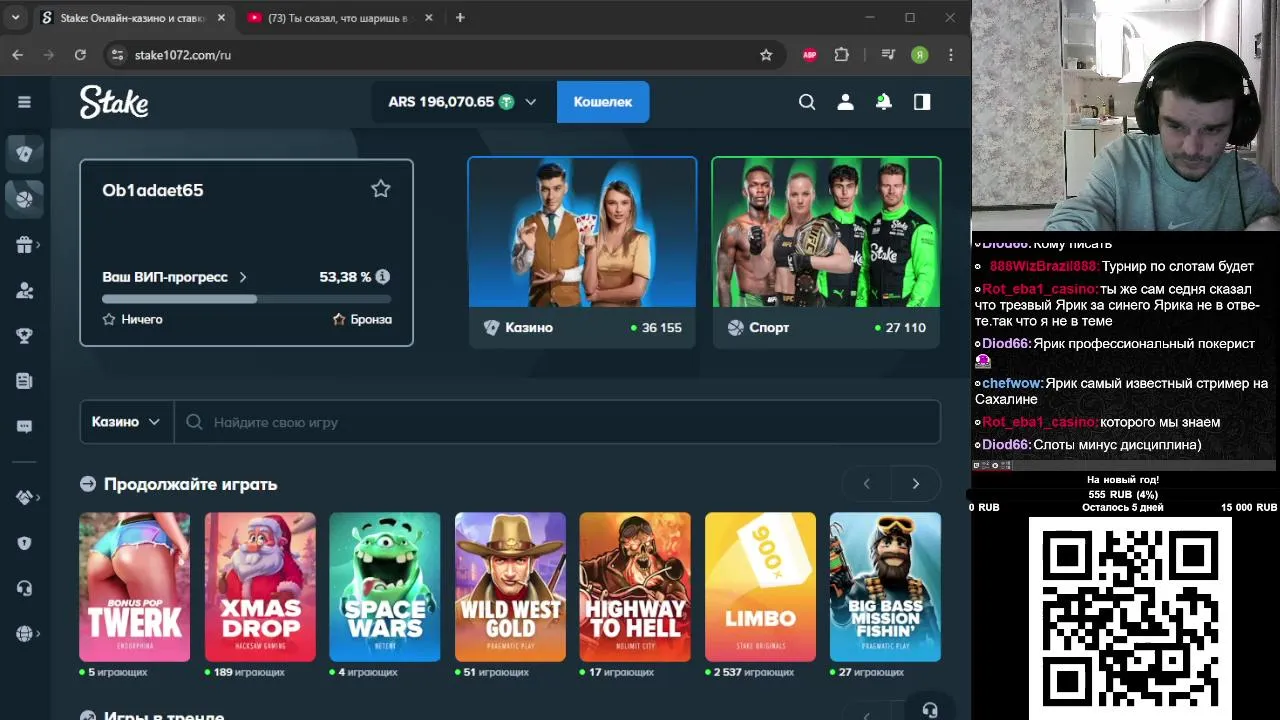Launch the Xmas Drop game thumbnail
The image size is (1280, 720).
pos(260,587)
